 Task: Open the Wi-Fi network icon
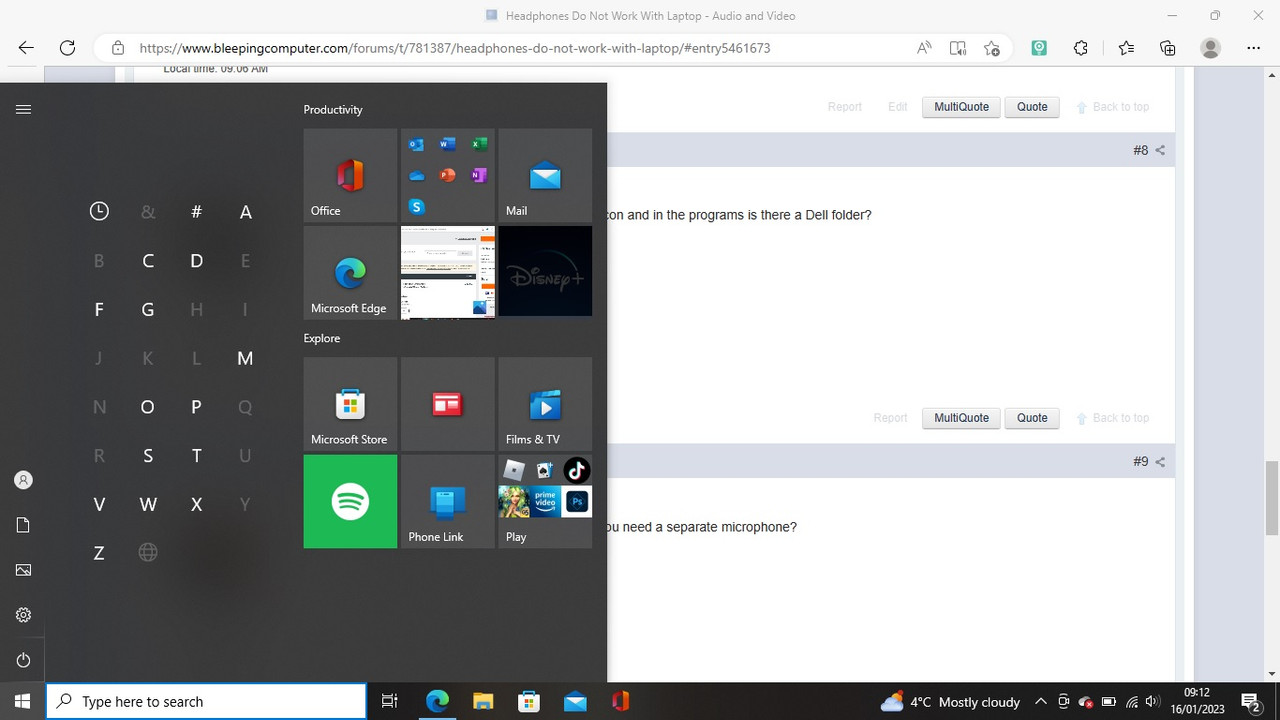point(1131,701)
